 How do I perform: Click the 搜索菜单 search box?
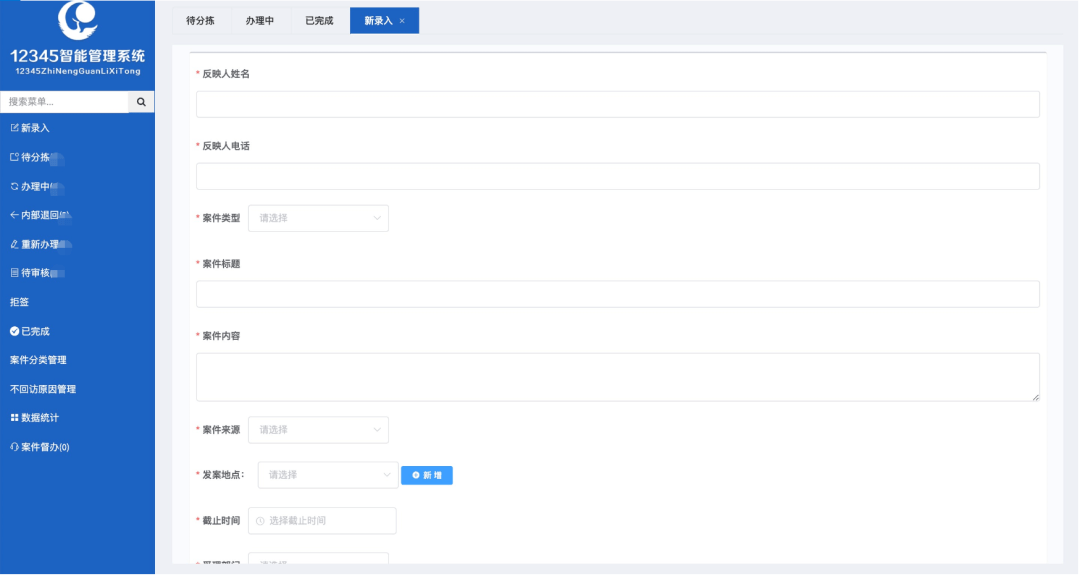pyautogui.click(x=64, y=102)
